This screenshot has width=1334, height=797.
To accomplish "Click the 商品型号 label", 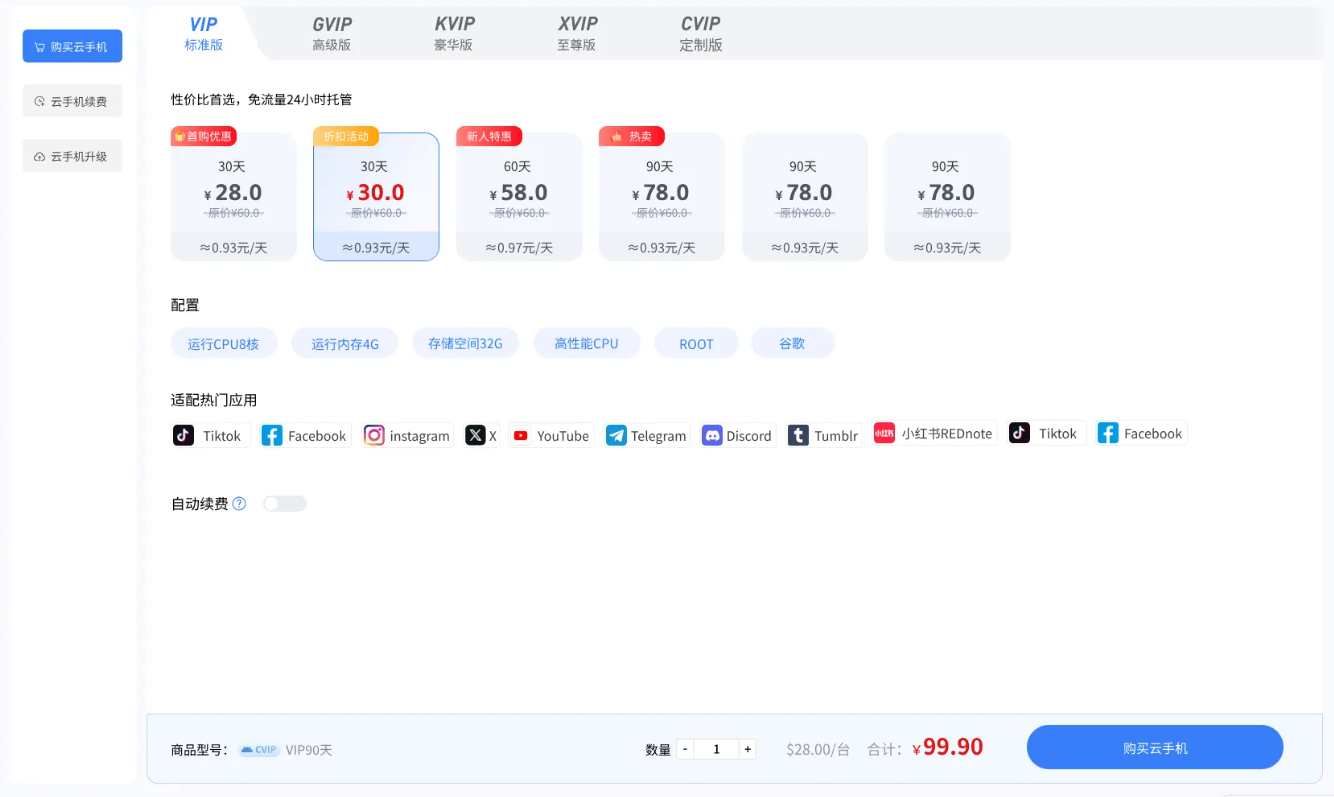I will click(198, 749).
